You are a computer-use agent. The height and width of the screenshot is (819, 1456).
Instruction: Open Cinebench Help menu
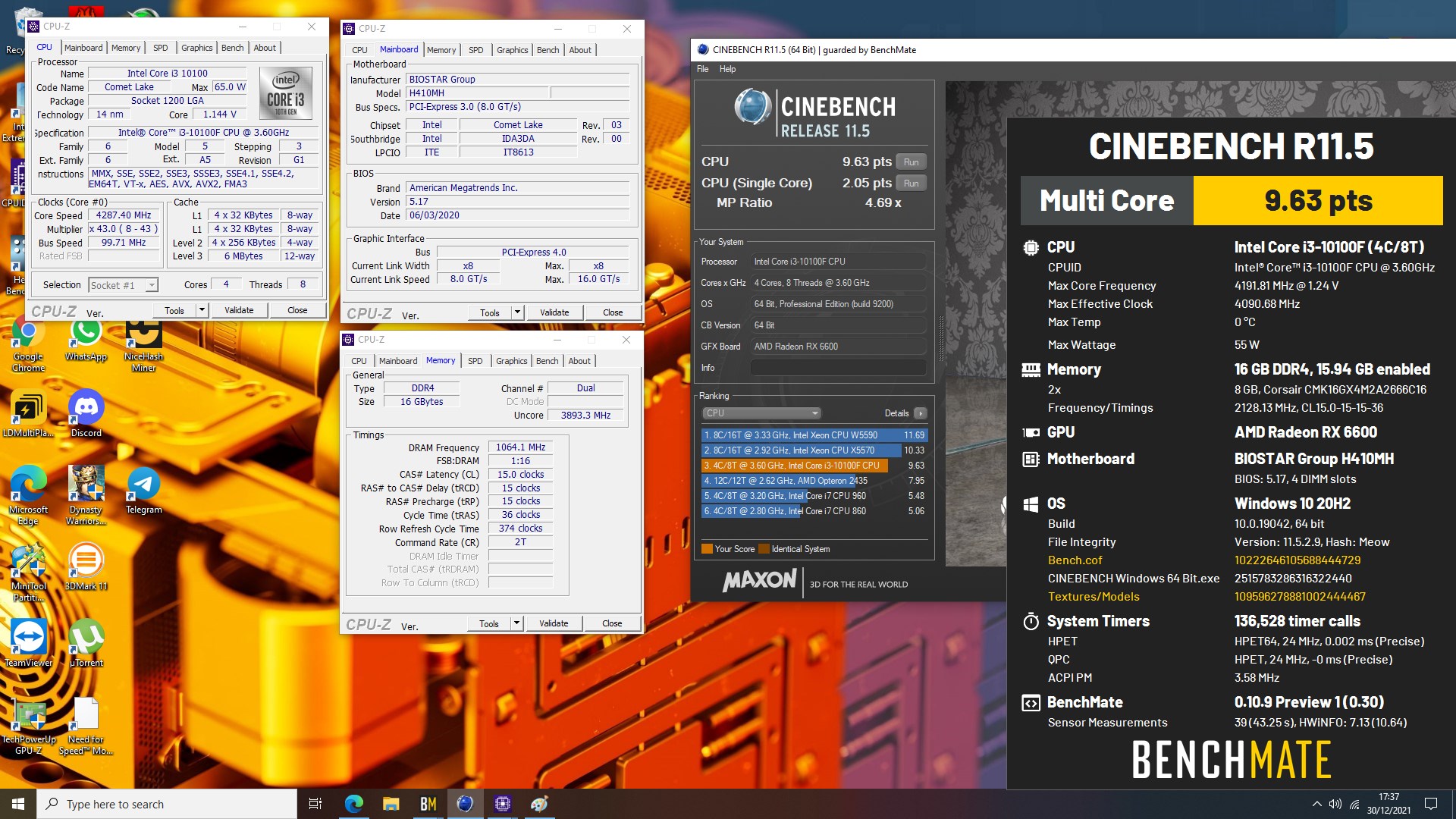pyautogui.click(x=727, y=69)
